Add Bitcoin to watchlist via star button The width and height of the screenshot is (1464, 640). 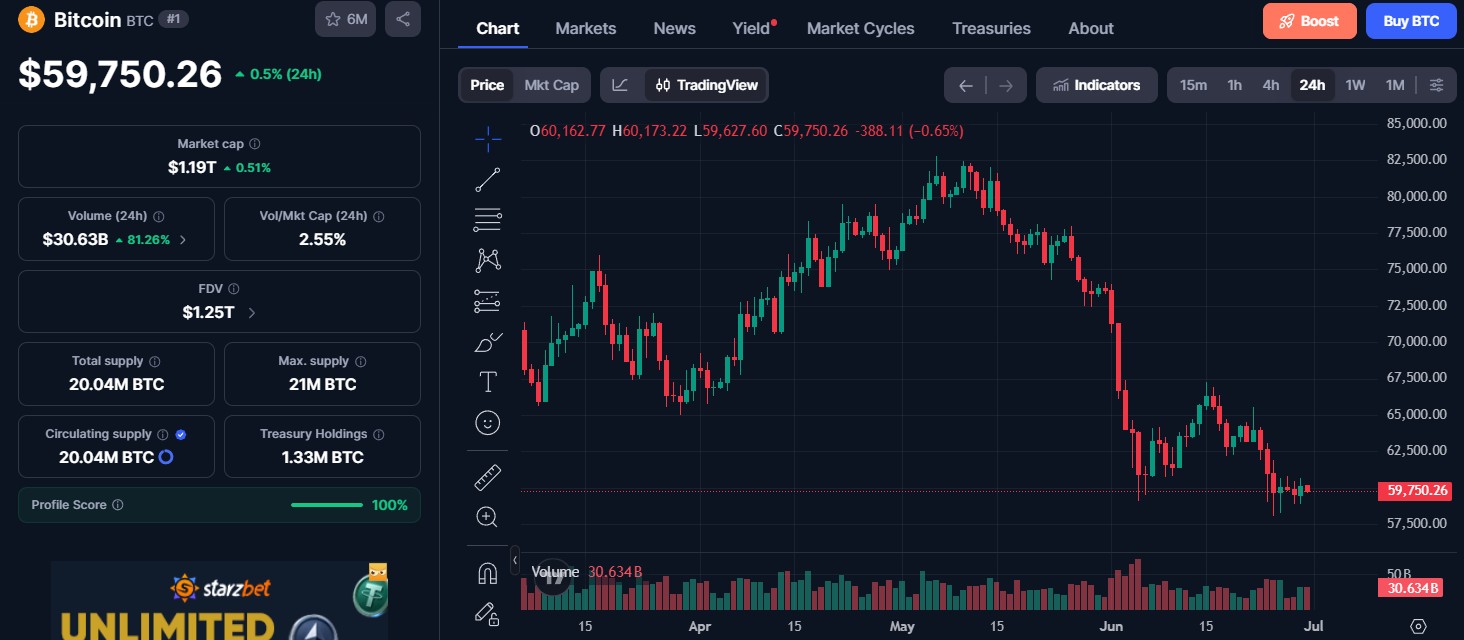346,19
